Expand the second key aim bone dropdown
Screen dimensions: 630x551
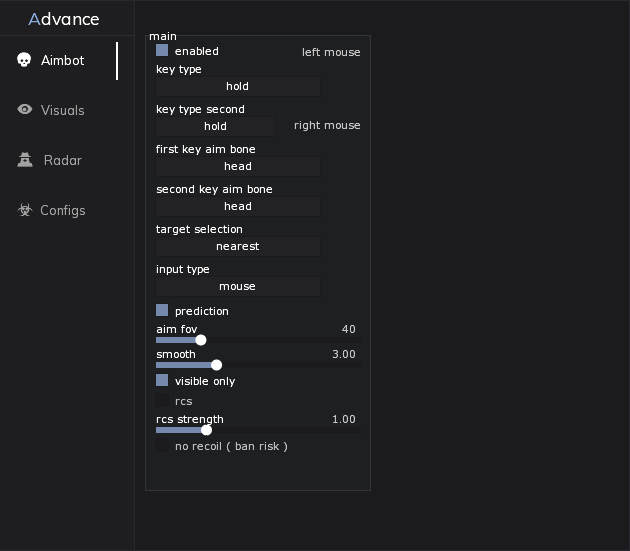pos(238,206)
